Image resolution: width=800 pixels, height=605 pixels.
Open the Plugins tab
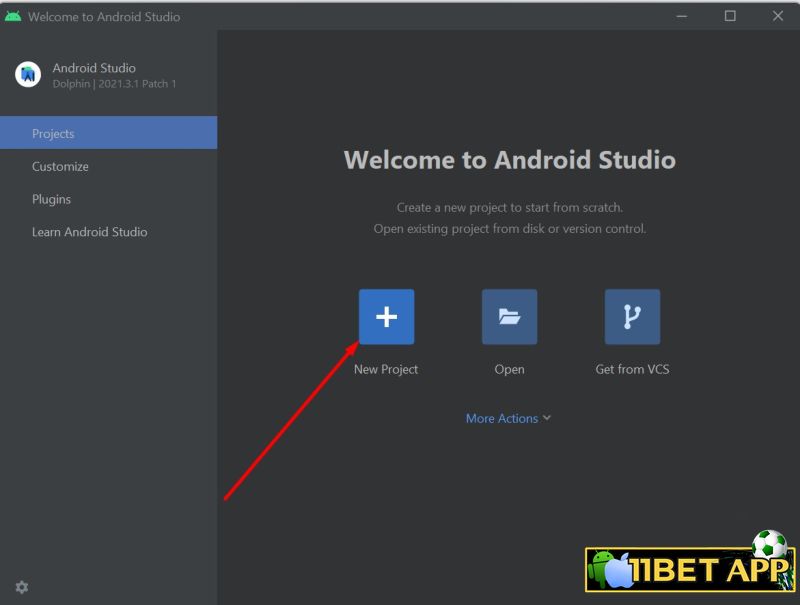(x=109, y=199)
